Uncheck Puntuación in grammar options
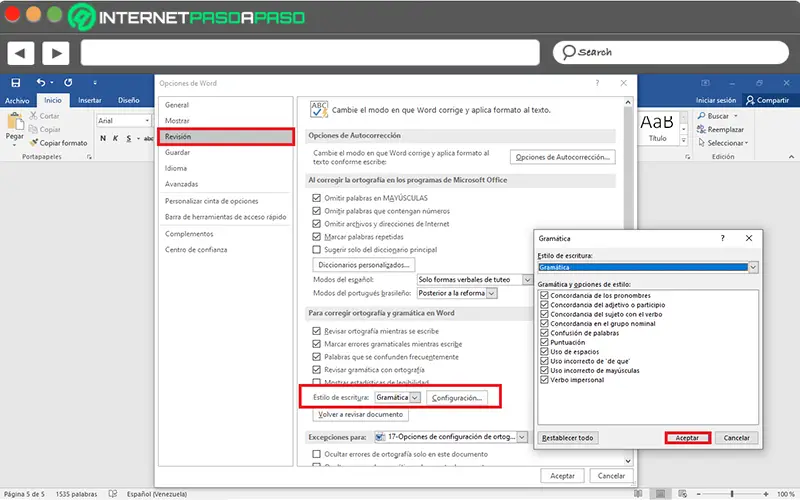Image resolution: width=800 pixels, height=500 pixels. 544,342
